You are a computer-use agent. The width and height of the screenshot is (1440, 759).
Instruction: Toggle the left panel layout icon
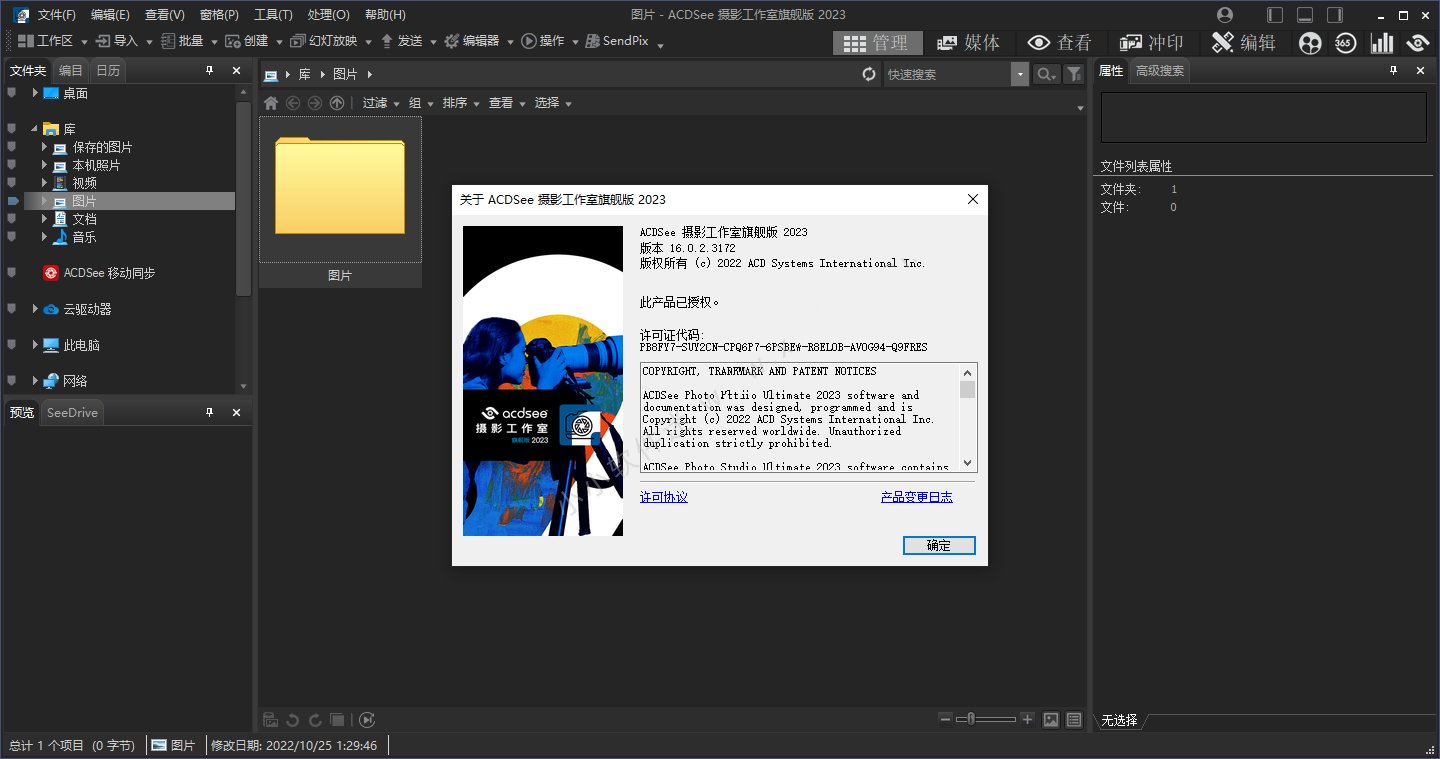pyautogui.click(x=1275, y=15)
